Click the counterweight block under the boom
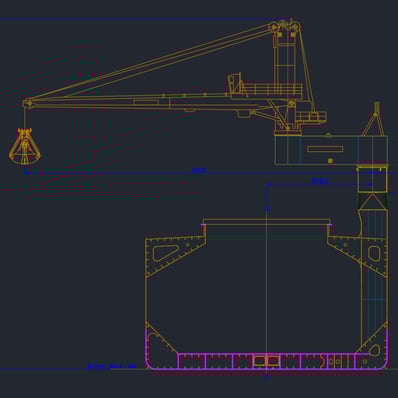The width and height of the screenshot is (398, 398). click(x=244, y=113)
